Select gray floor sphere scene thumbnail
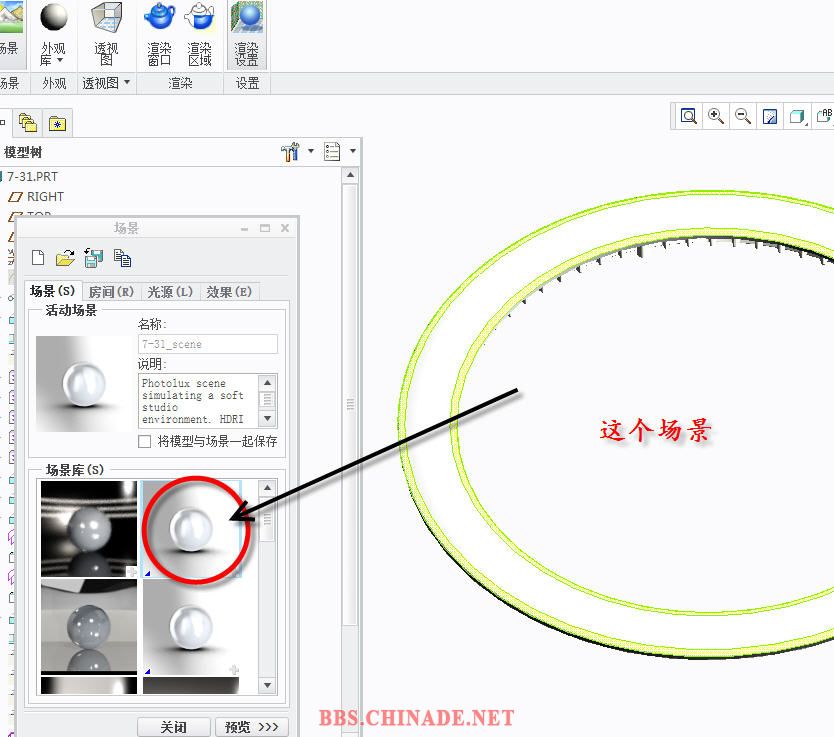This screenshot has height=737, width=834. tap(89, 626)
